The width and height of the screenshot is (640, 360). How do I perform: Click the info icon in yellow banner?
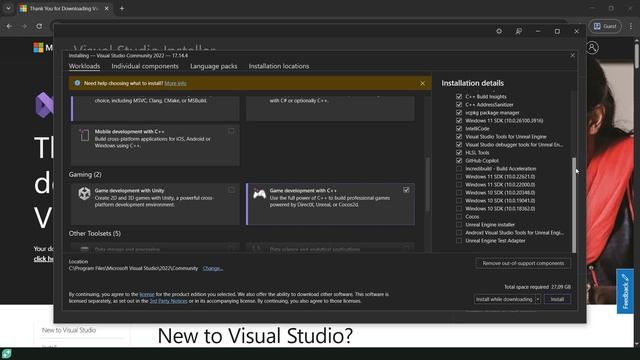point(77,83)
